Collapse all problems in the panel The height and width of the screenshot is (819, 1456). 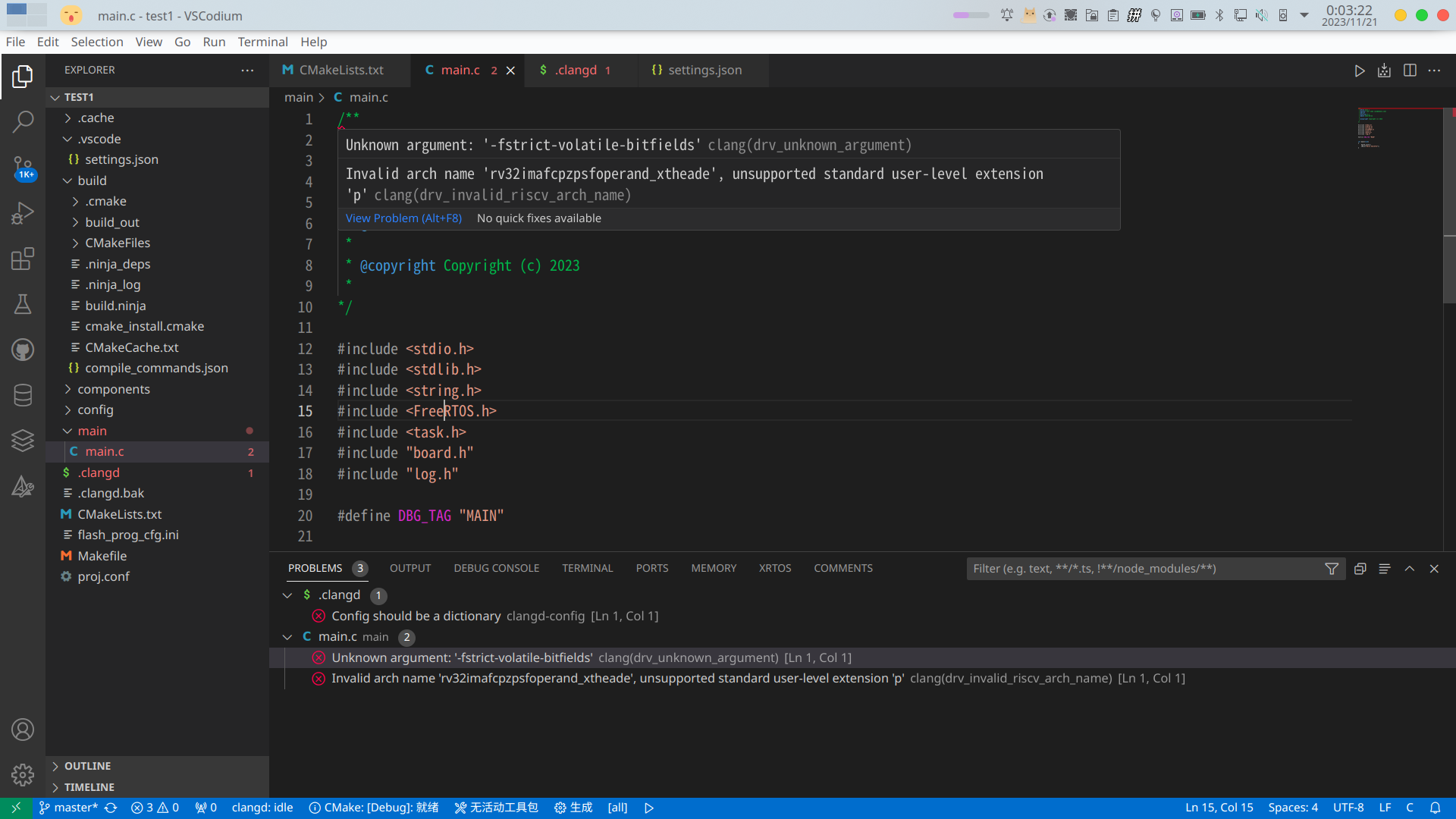pos(1360,569)
